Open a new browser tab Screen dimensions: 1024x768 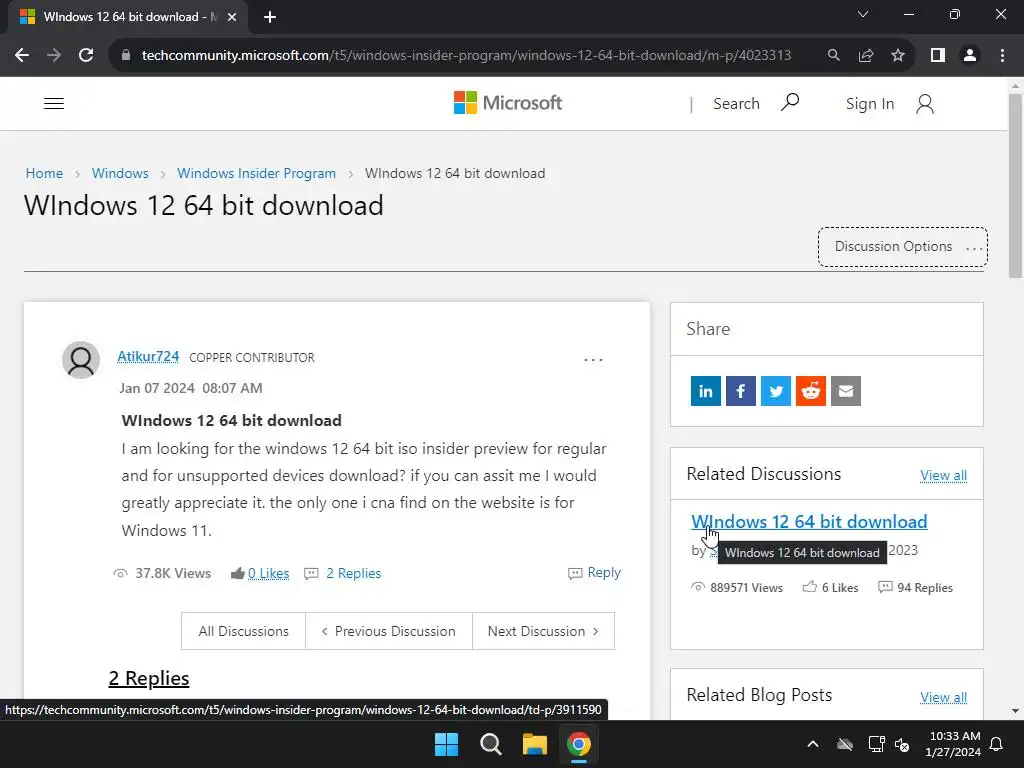270,17
